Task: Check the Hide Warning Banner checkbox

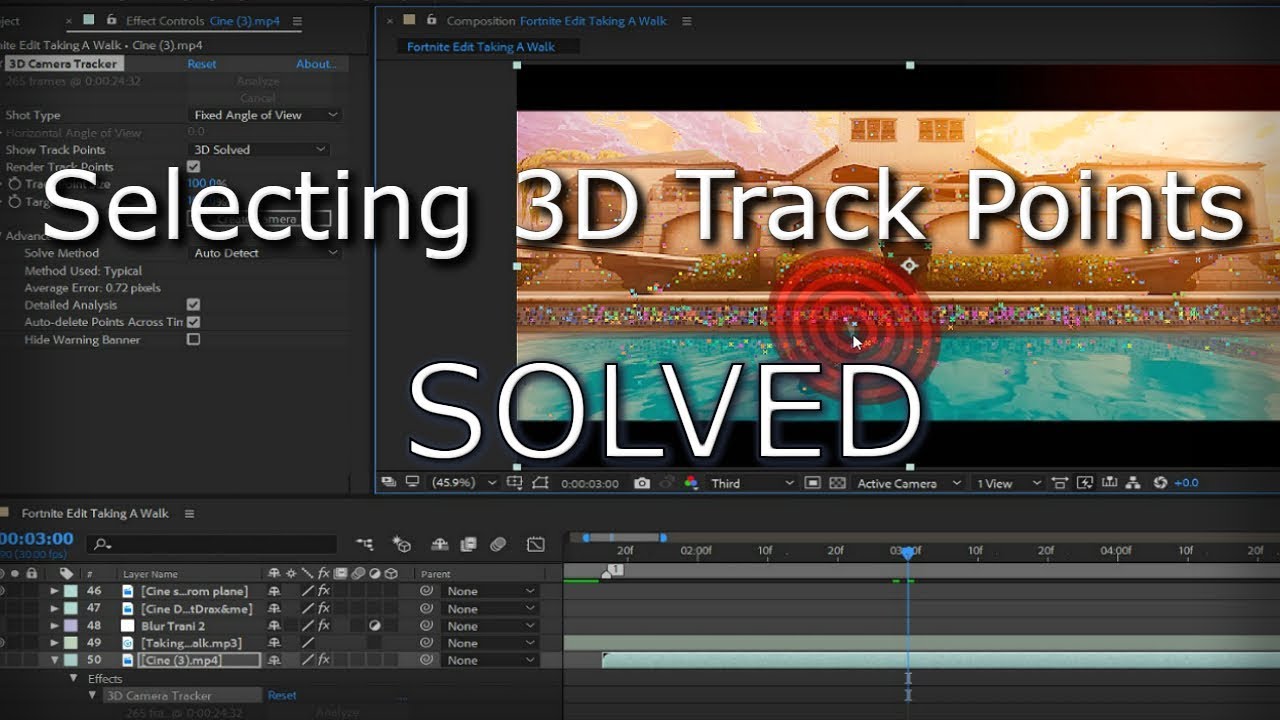Action: [193, 340]
